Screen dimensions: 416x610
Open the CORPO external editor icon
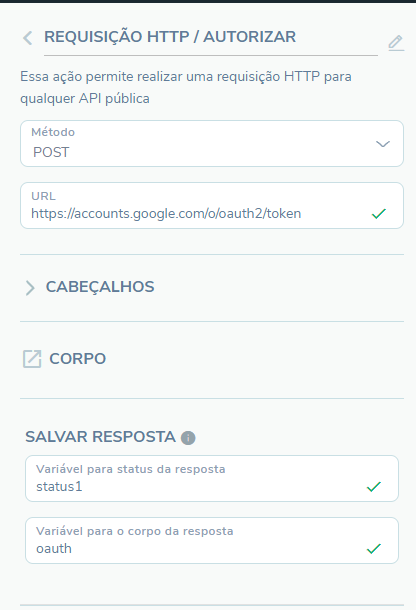point(32,359)
